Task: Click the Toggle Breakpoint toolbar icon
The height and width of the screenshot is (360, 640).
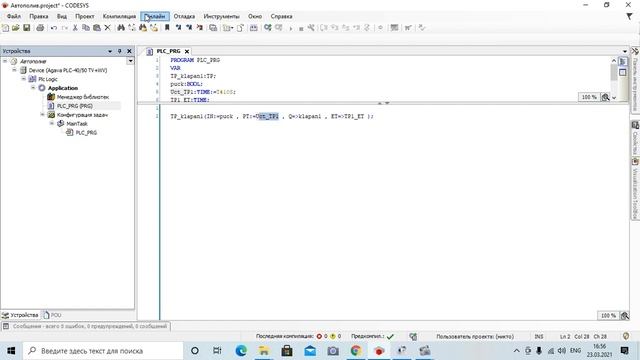Action: click(380, 28)
